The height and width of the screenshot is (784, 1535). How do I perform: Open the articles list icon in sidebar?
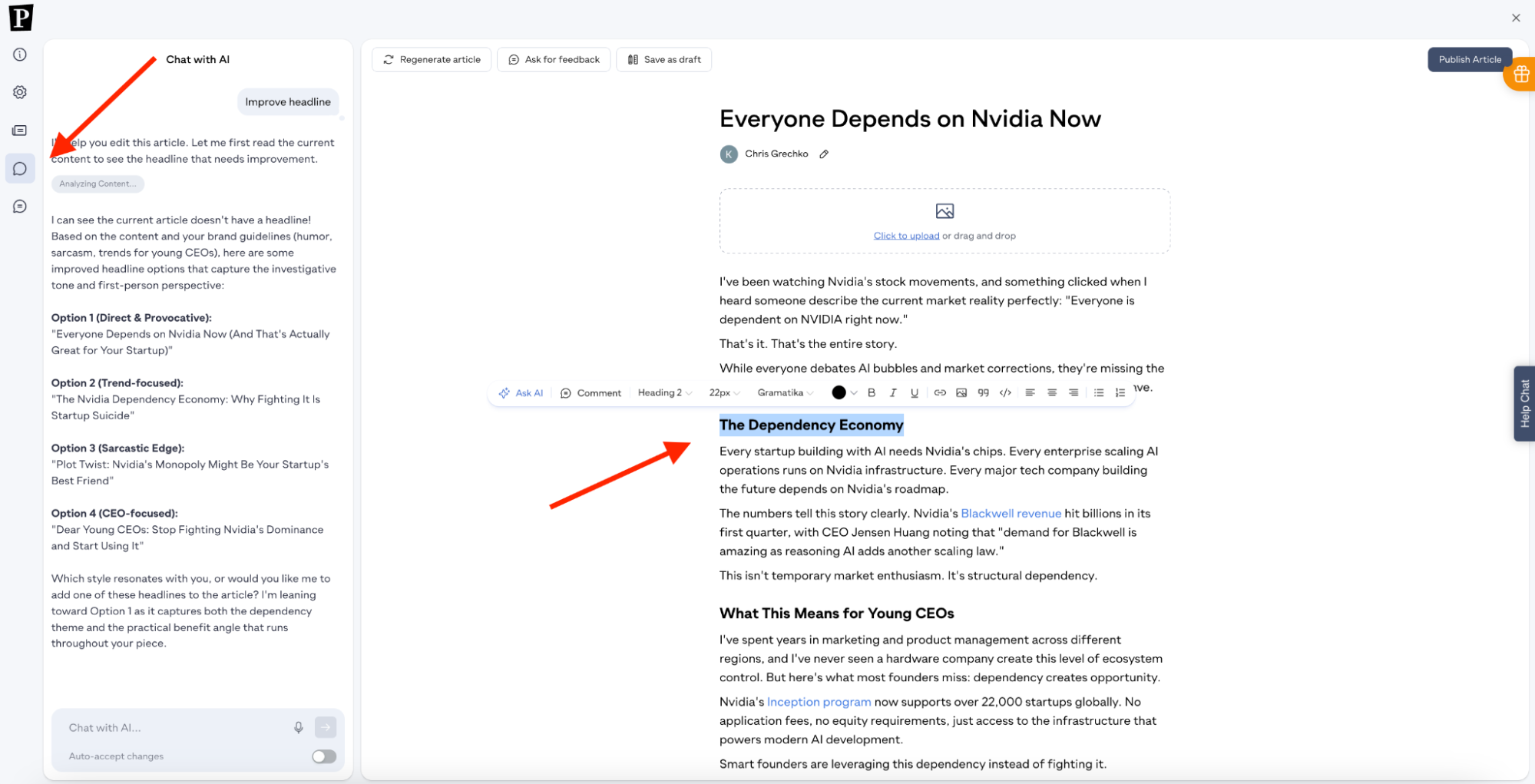20,131
